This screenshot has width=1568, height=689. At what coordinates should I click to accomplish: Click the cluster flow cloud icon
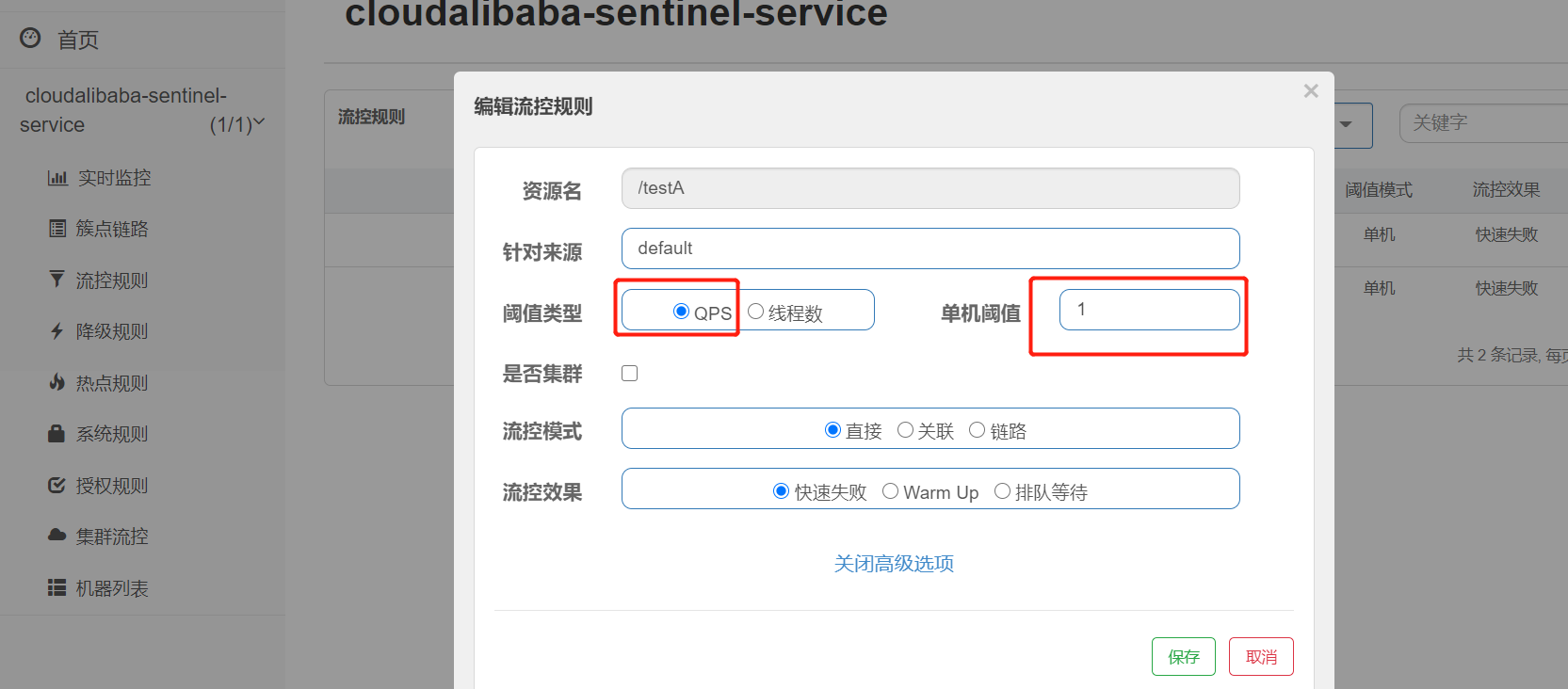57,536
